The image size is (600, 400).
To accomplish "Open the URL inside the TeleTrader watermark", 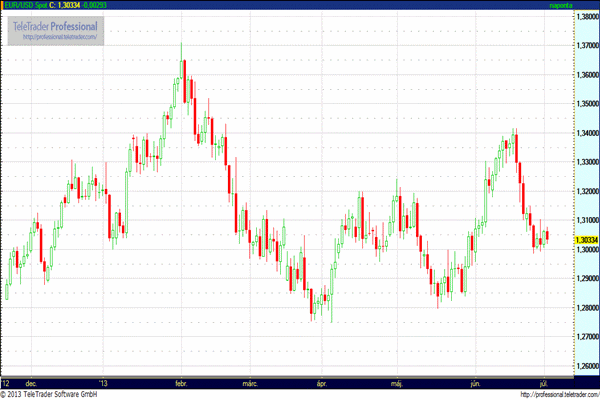I will click(x=60, y=37).
